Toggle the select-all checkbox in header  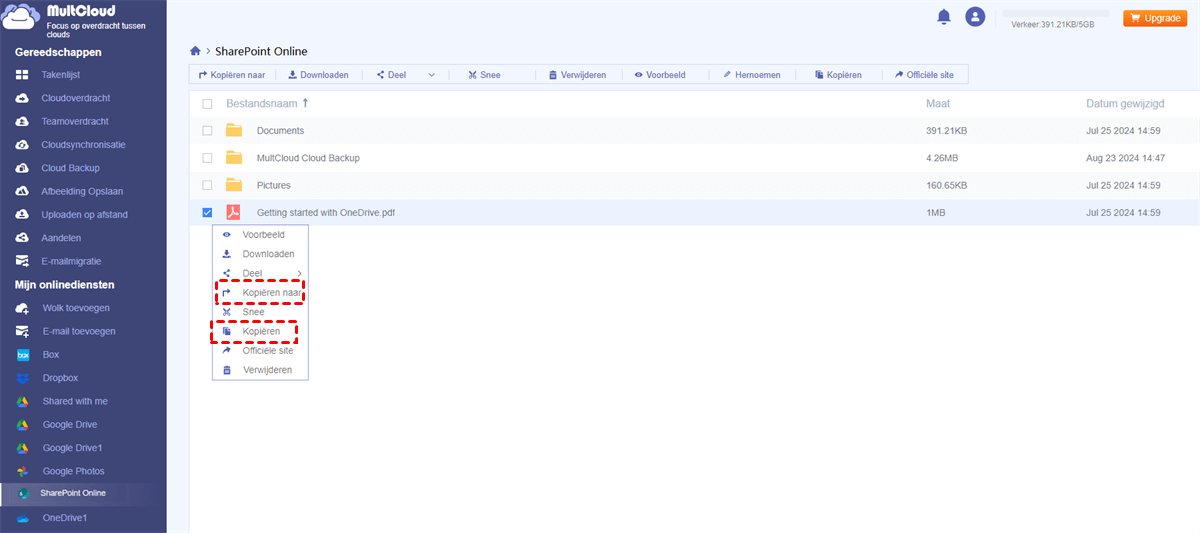click(207, 104)
